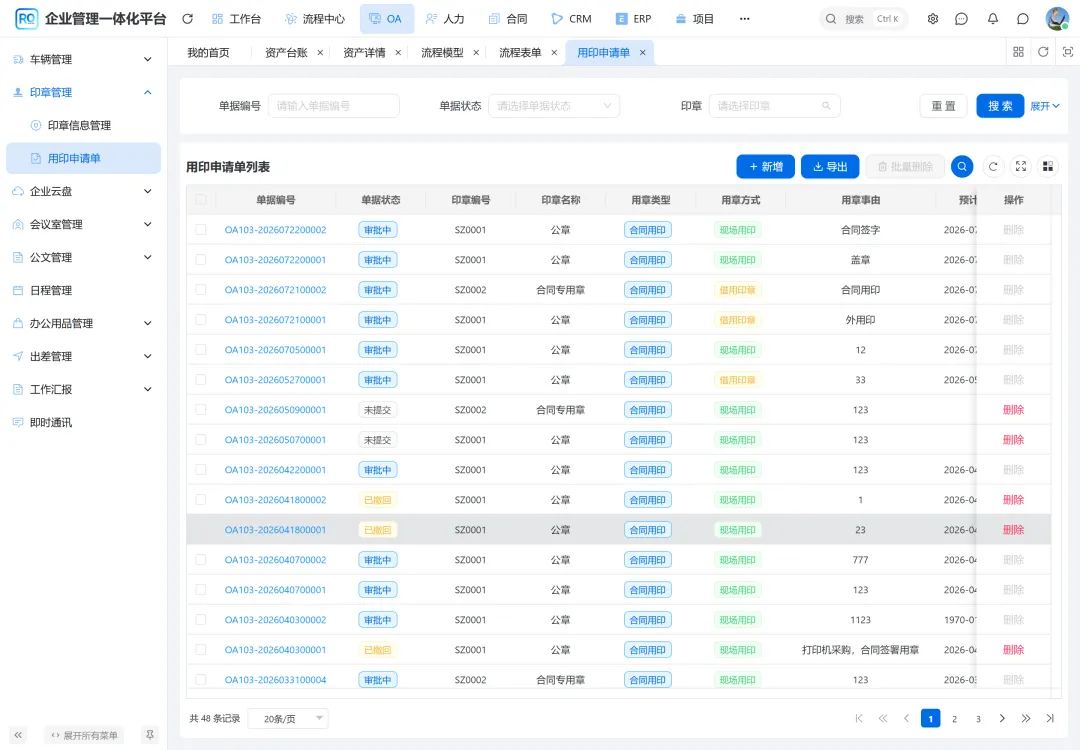Viewport: 1080px width, 750px height.
Task: Close the 用印申请单 tab
Action: pyautogui.click(x=643, y=52)
